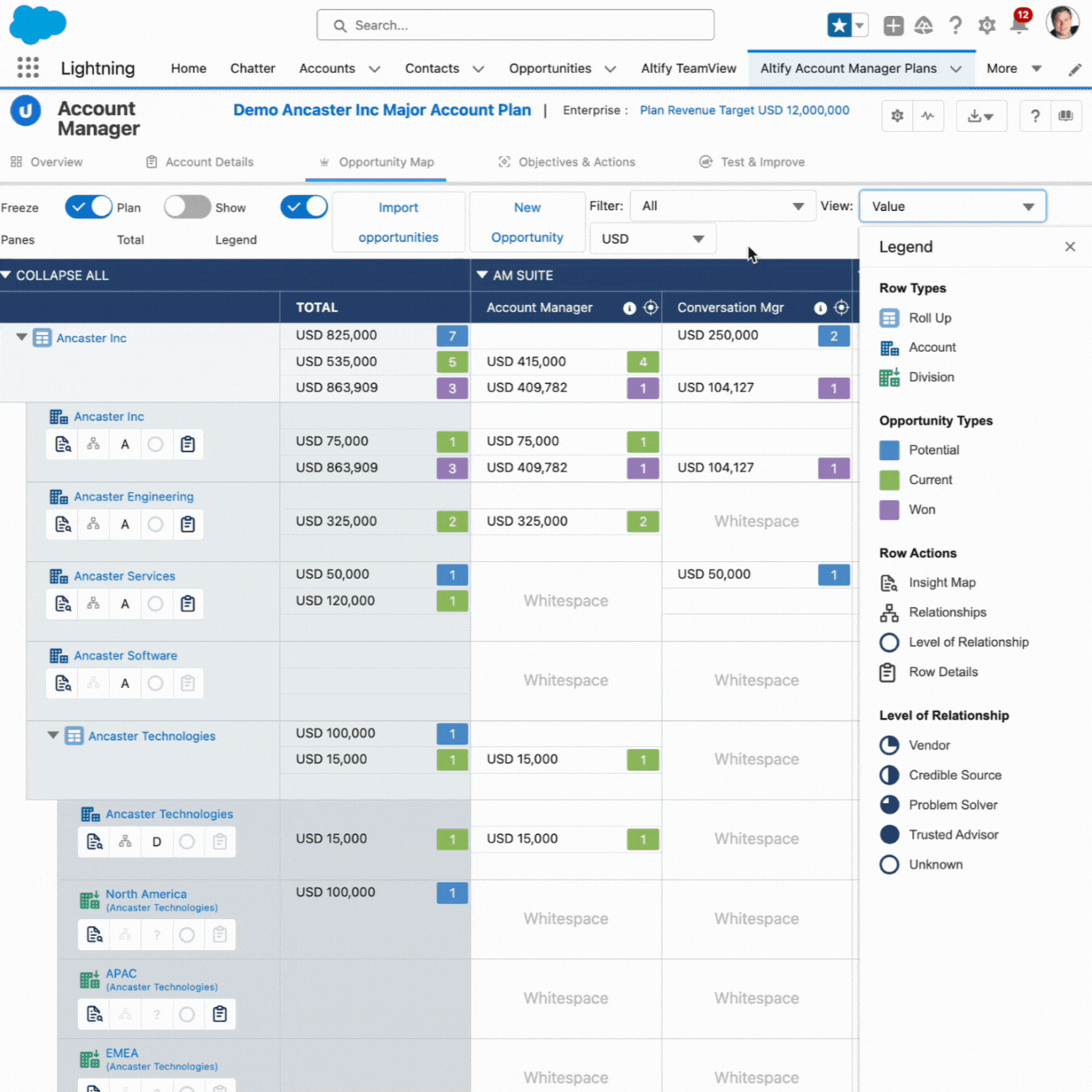Open the Ancaster Software account link

coord(125,655)
